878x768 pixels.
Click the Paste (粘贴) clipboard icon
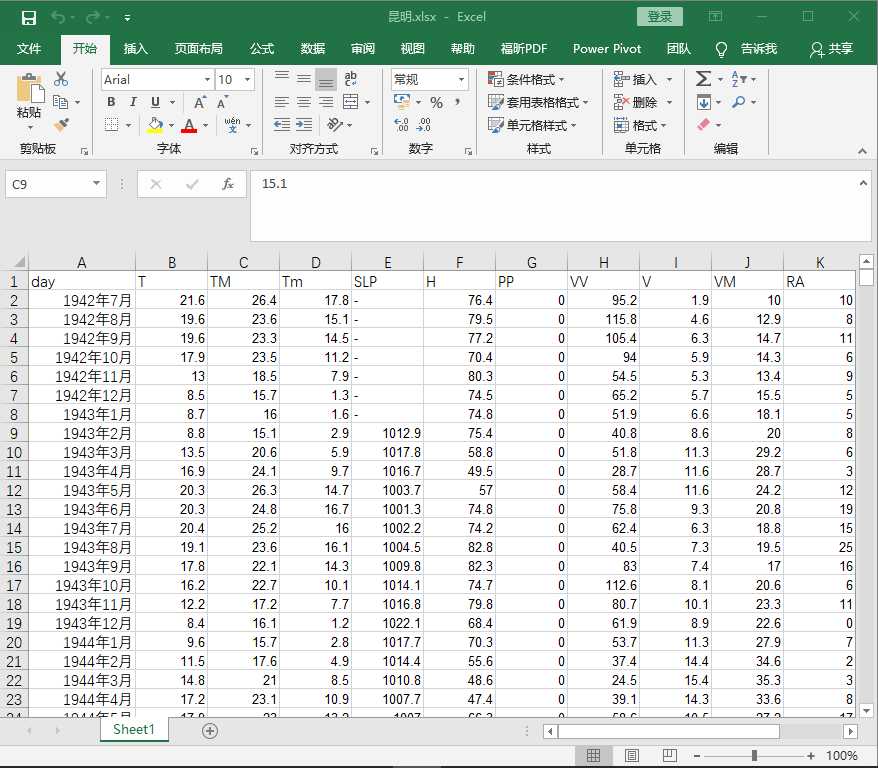tap(29, 88)
